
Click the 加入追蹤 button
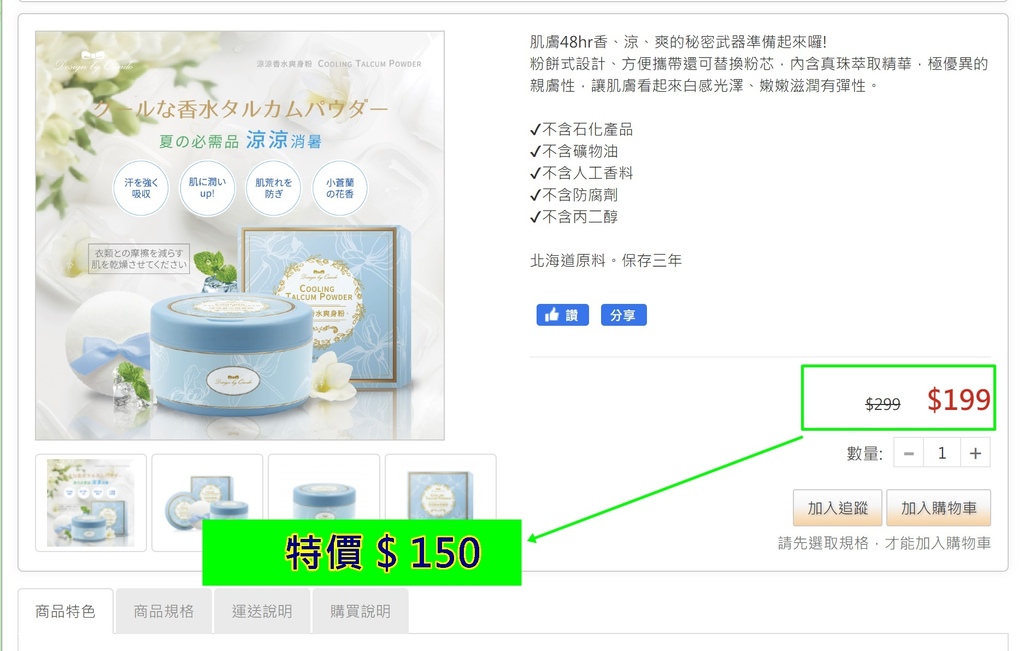pyautogui.click(x=838, y=508)
